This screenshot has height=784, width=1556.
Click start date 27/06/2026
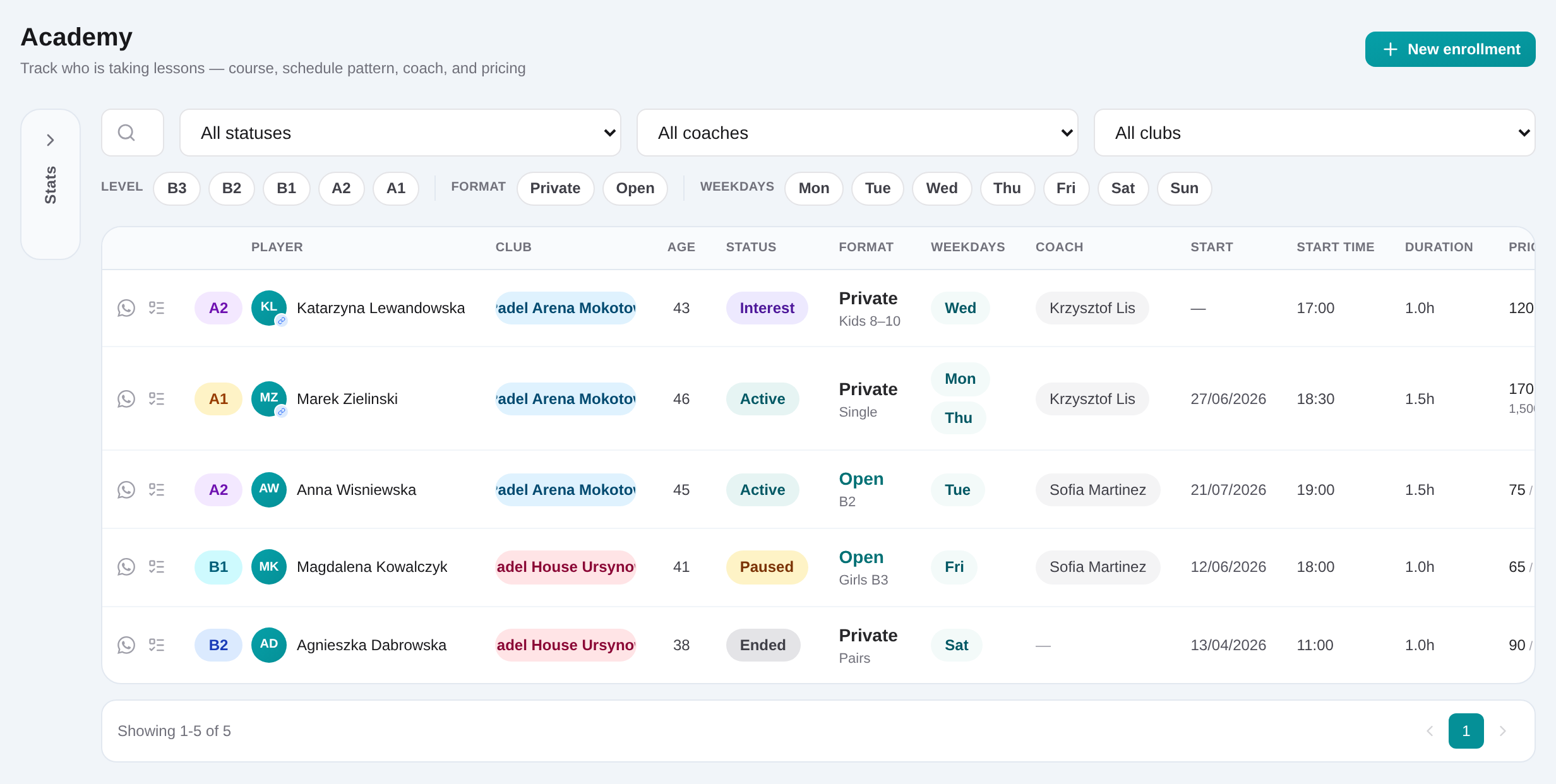point(1228,399)
